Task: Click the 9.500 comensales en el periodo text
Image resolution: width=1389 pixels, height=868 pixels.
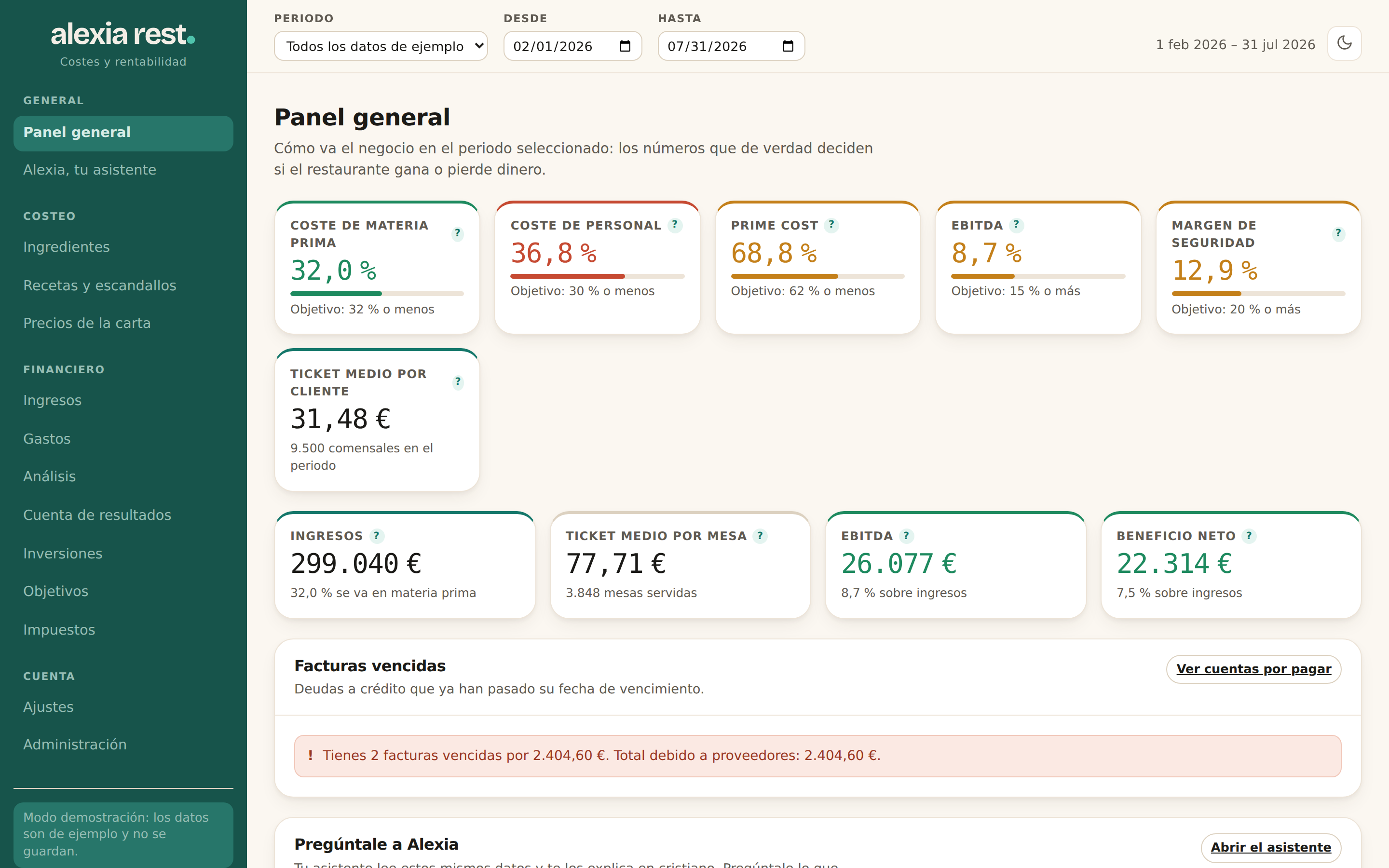Action: [362, 457]
